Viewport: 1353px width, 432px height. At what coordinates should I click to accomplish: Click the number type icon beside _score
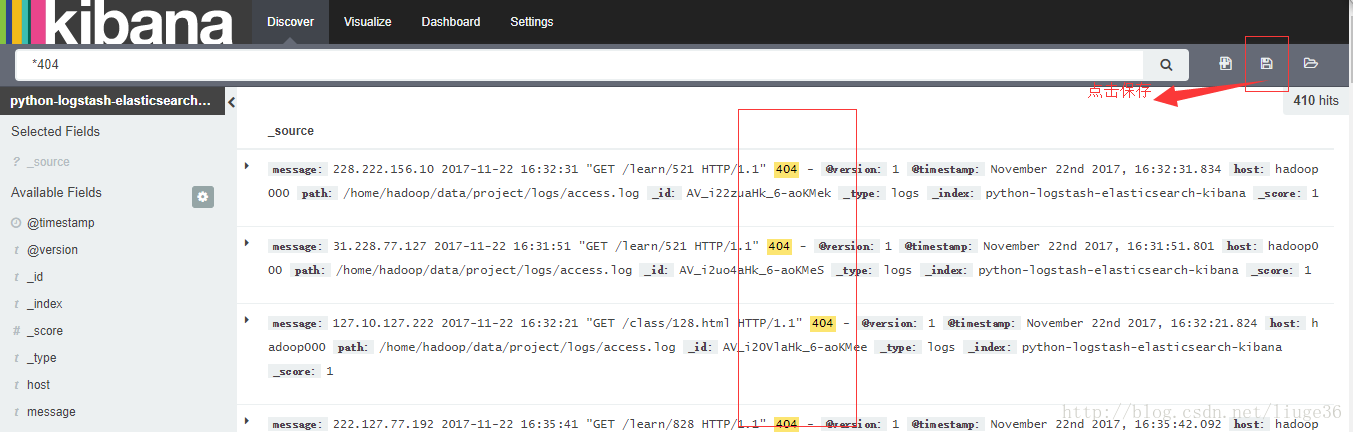(x=16, y=331)
